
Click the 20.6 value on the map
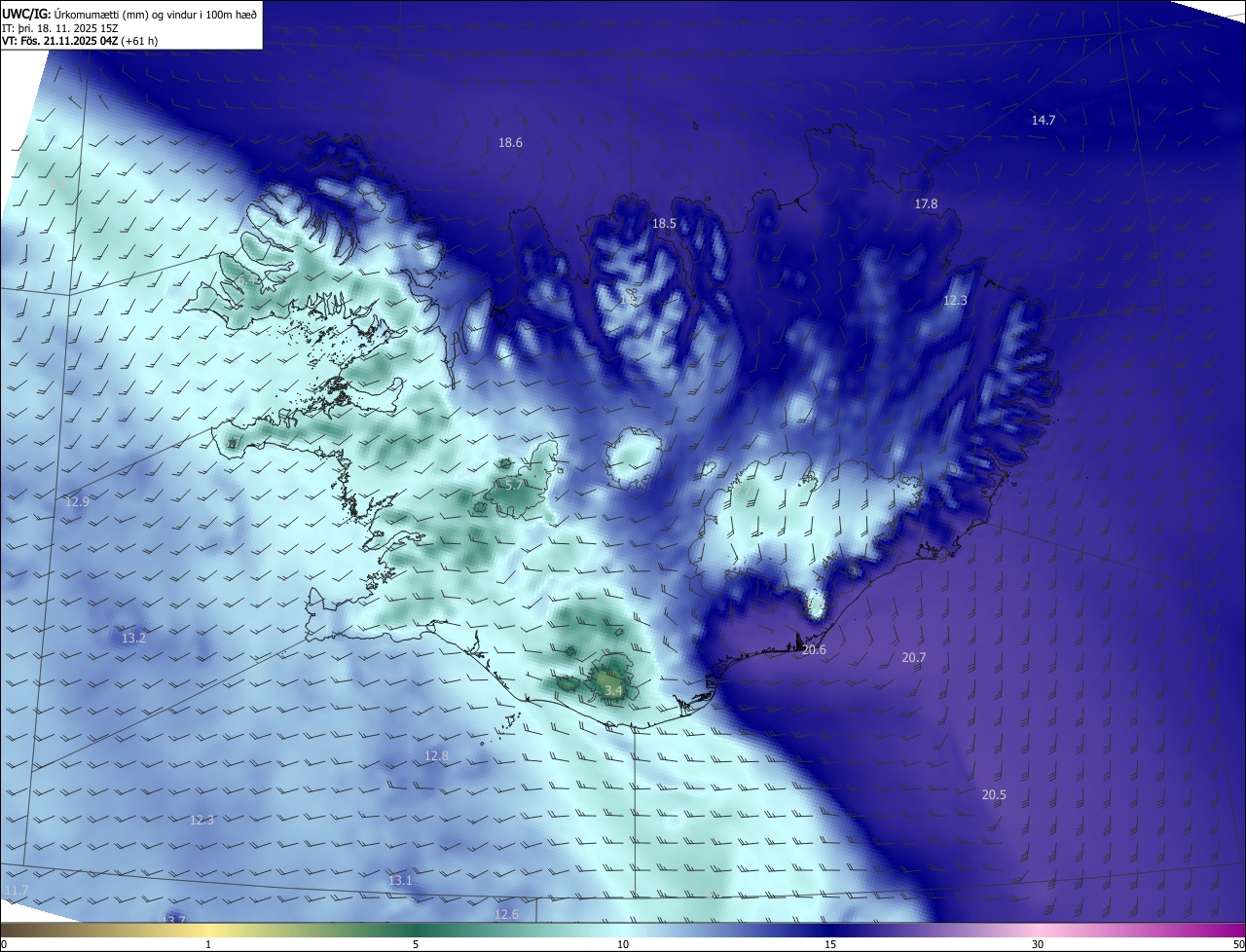pos(814,649)
